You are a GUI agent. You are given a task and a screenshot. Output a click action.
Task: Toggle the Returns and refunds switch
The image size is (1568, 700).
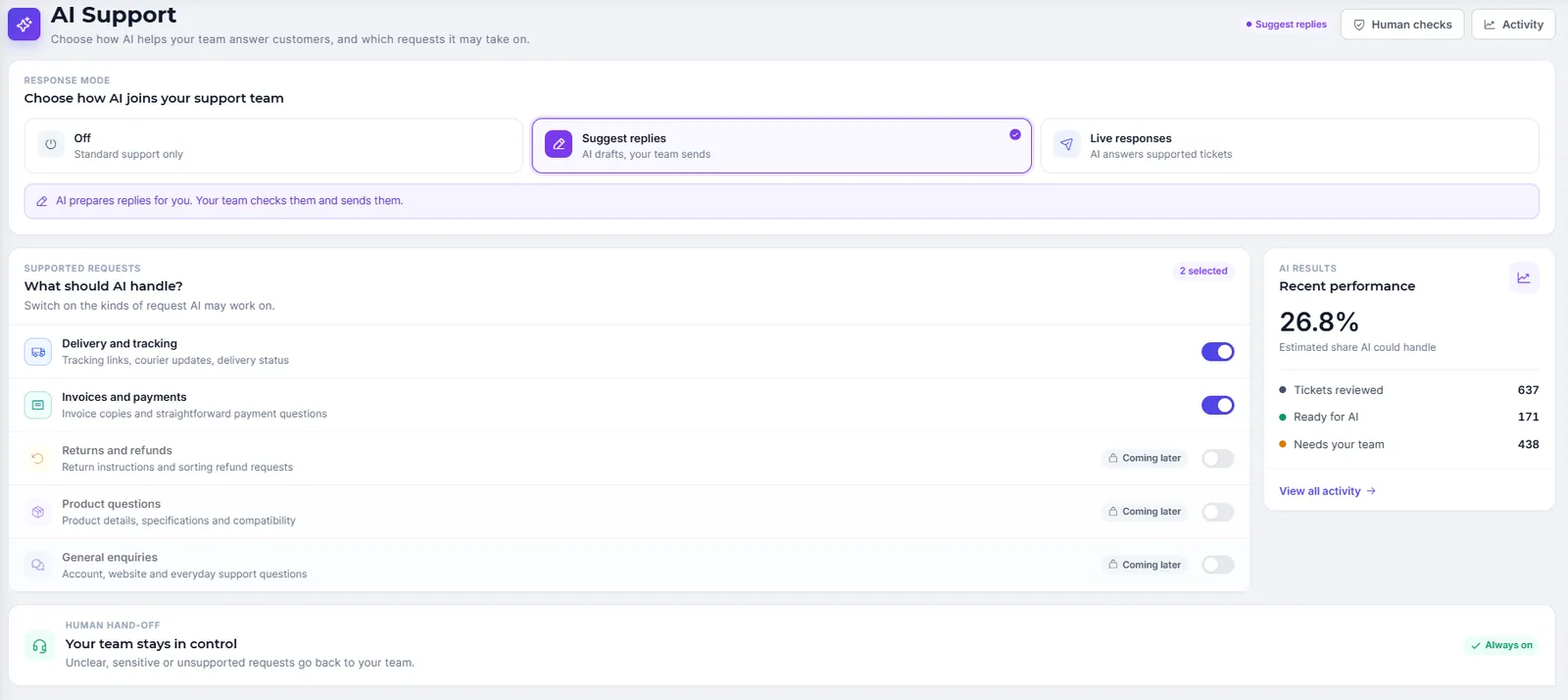(1218, 459)
